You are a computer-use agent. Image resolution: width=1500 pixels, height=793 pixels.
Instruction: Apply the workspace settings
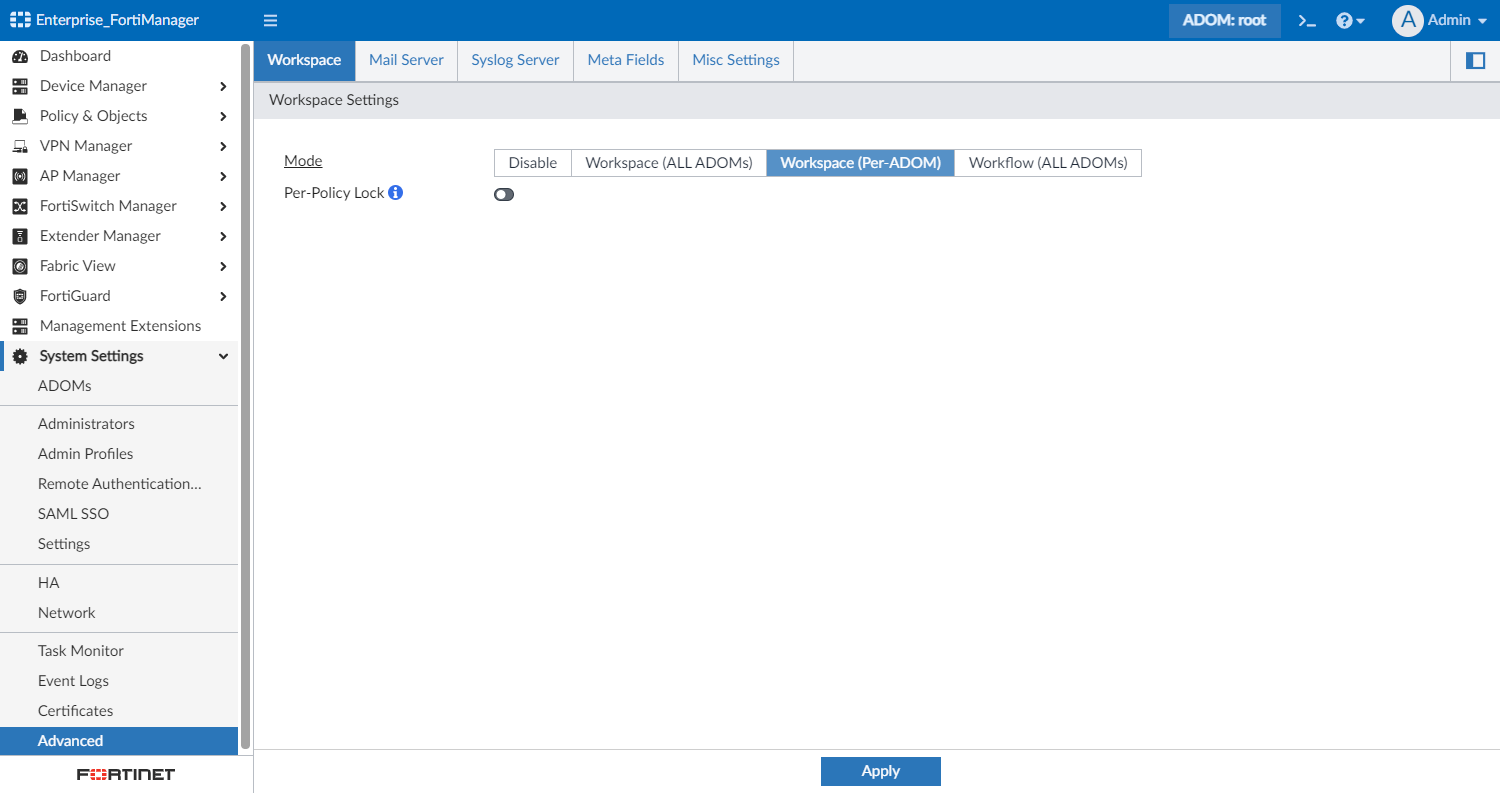tap(880, 771)
